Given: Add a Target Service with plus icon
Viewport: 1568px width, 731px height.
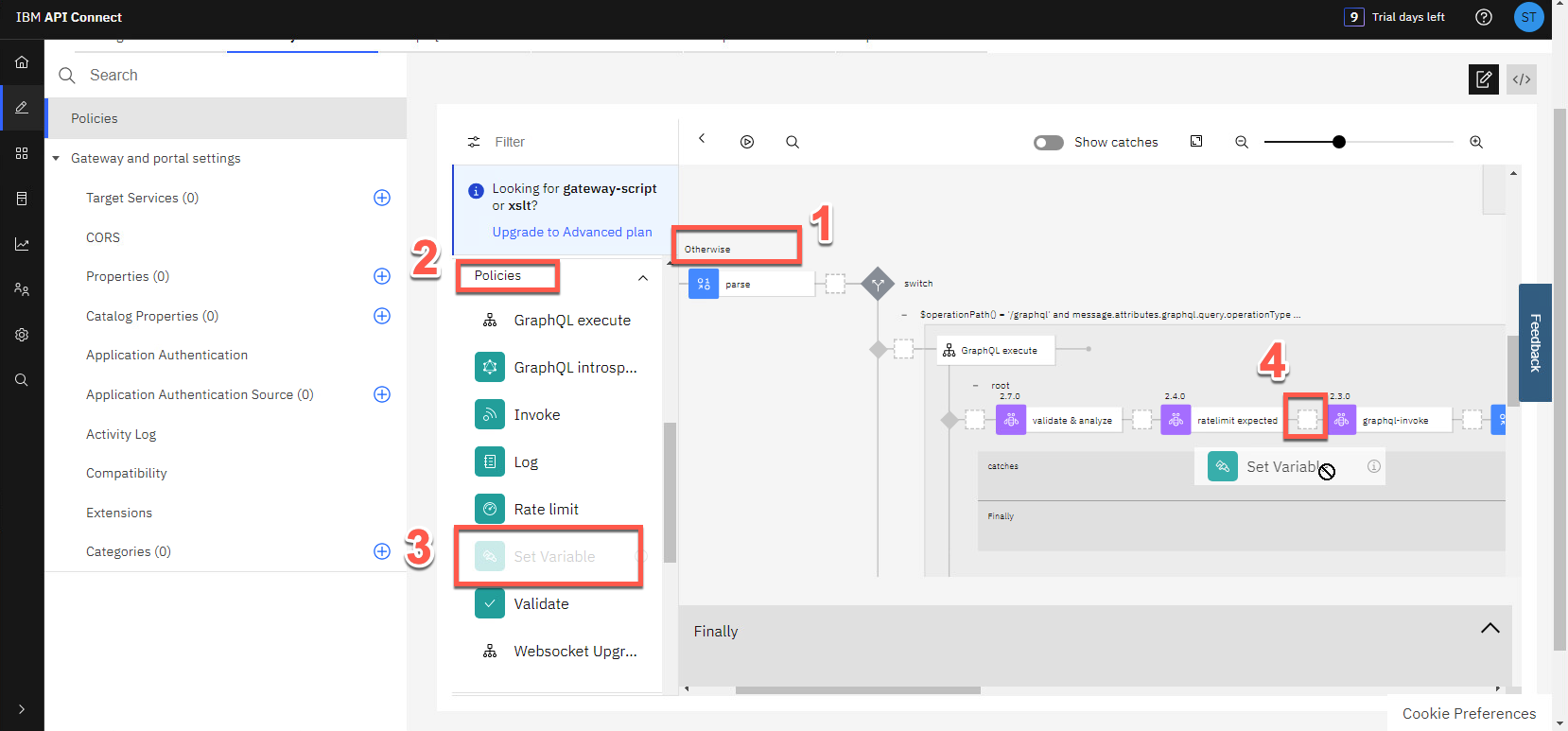Looking at the screenshot, I should click(x=382, y=198).
